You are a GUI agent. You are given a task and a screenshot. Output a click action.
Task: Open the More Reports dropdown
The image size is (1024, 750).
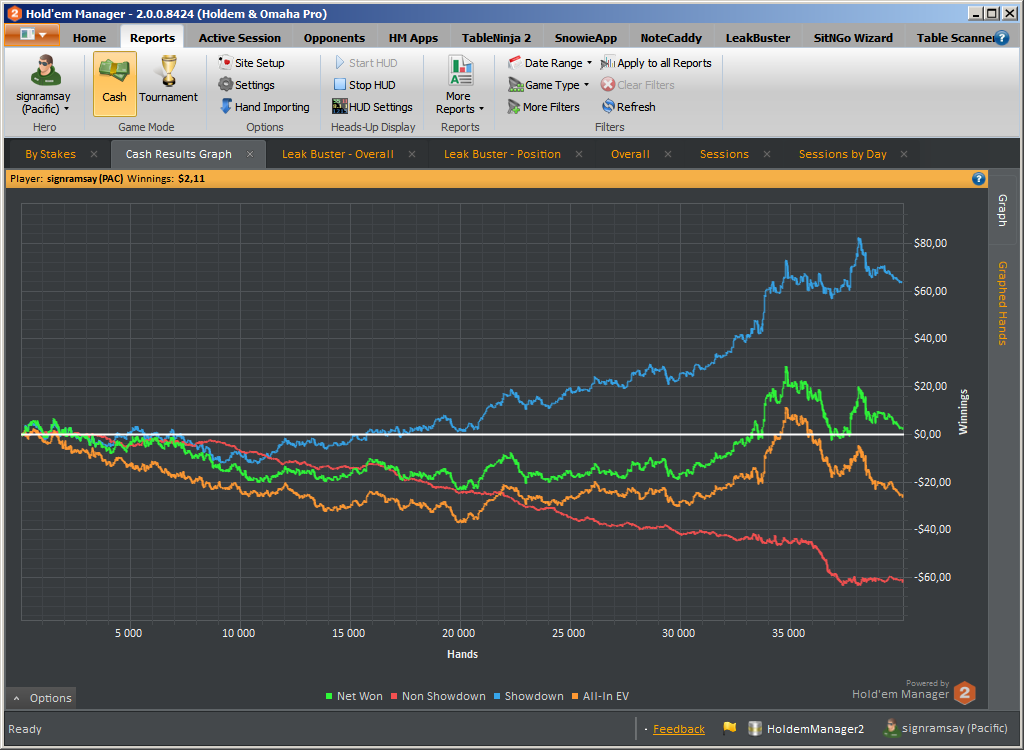(460, 86)
